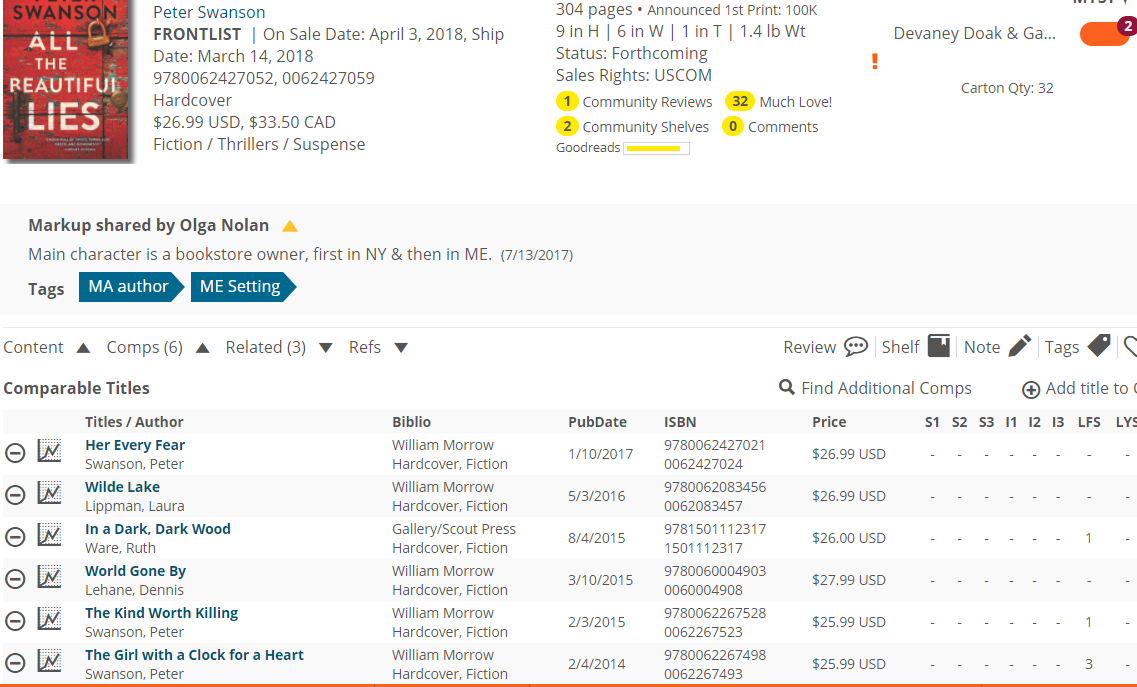The image size is (1137, 687).
Task: Open In a Dark, Dark Wood title
Action: point(158,529)
